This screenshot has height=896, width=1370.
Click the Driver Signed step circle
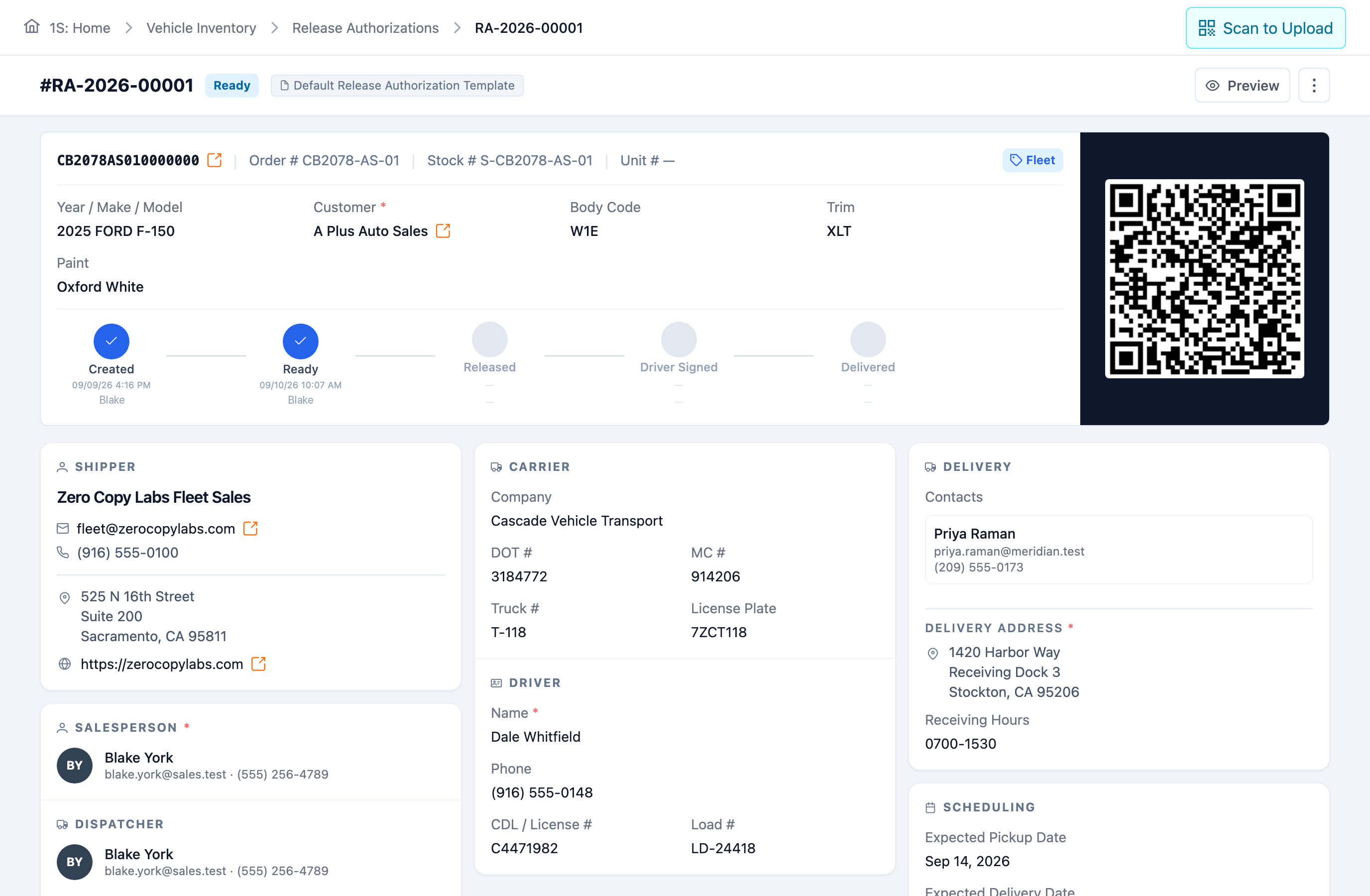[679, 339]
